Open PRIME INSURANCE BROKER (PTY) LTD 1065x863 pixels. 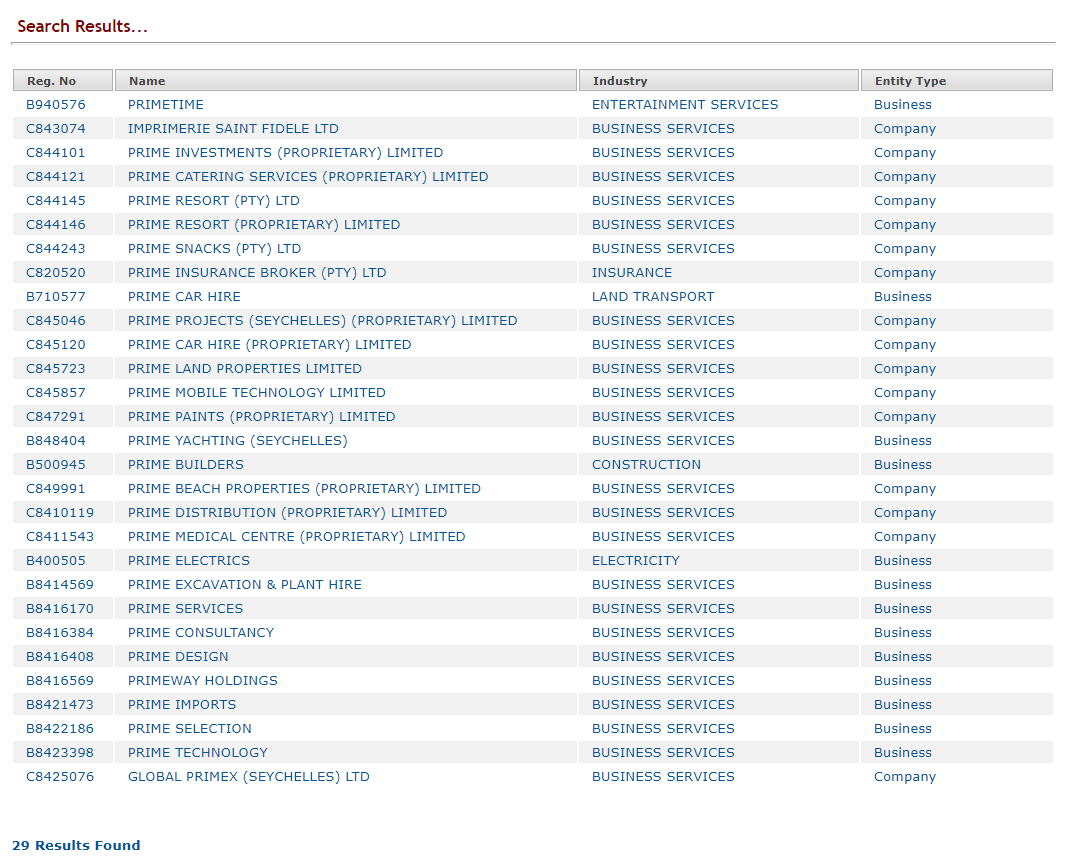pos(257,272)
